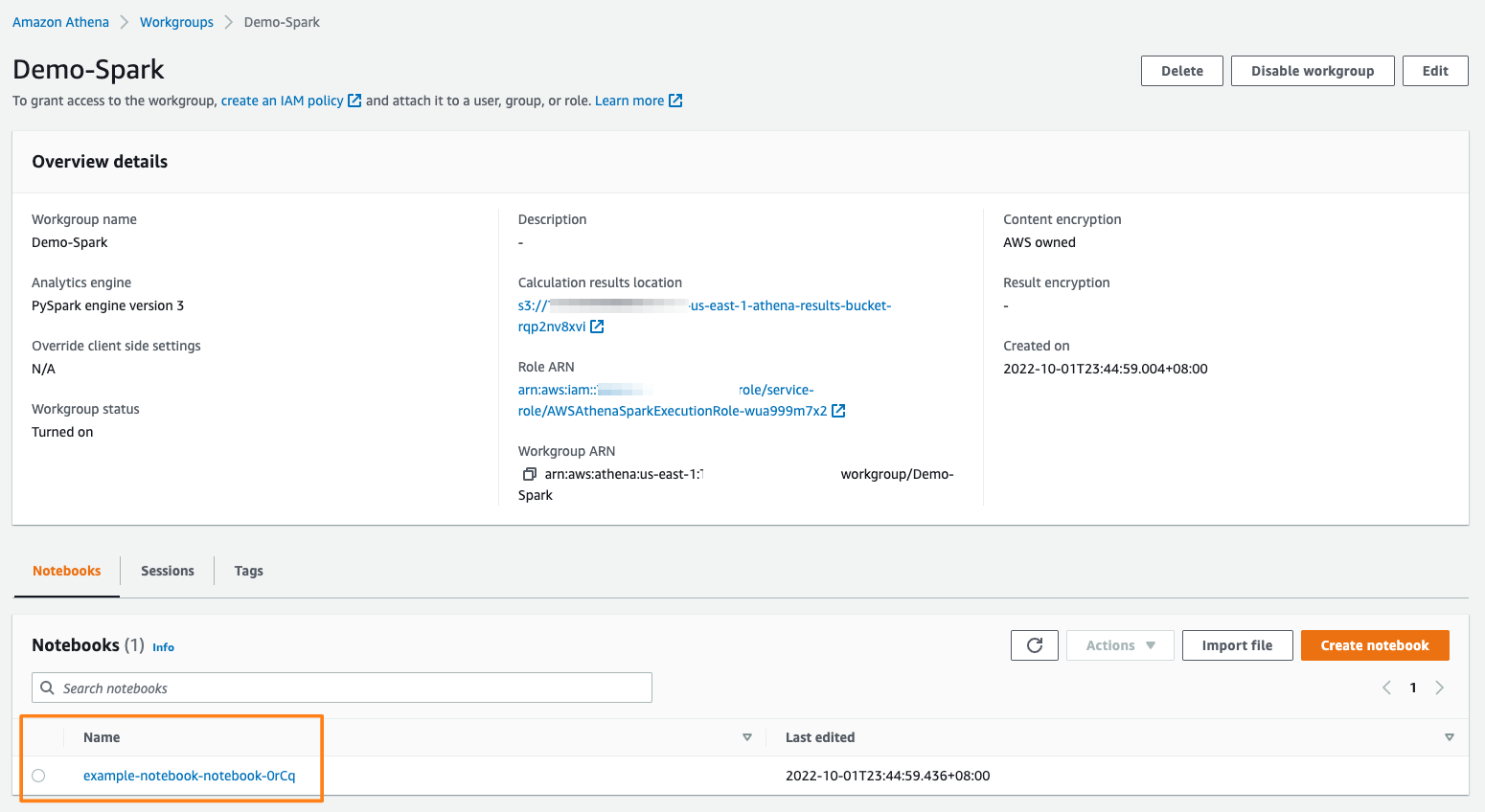The image size is (1485, 812).
Task: Navigate to Workgroups via breadcrumb
Action: tap(176, 21)
